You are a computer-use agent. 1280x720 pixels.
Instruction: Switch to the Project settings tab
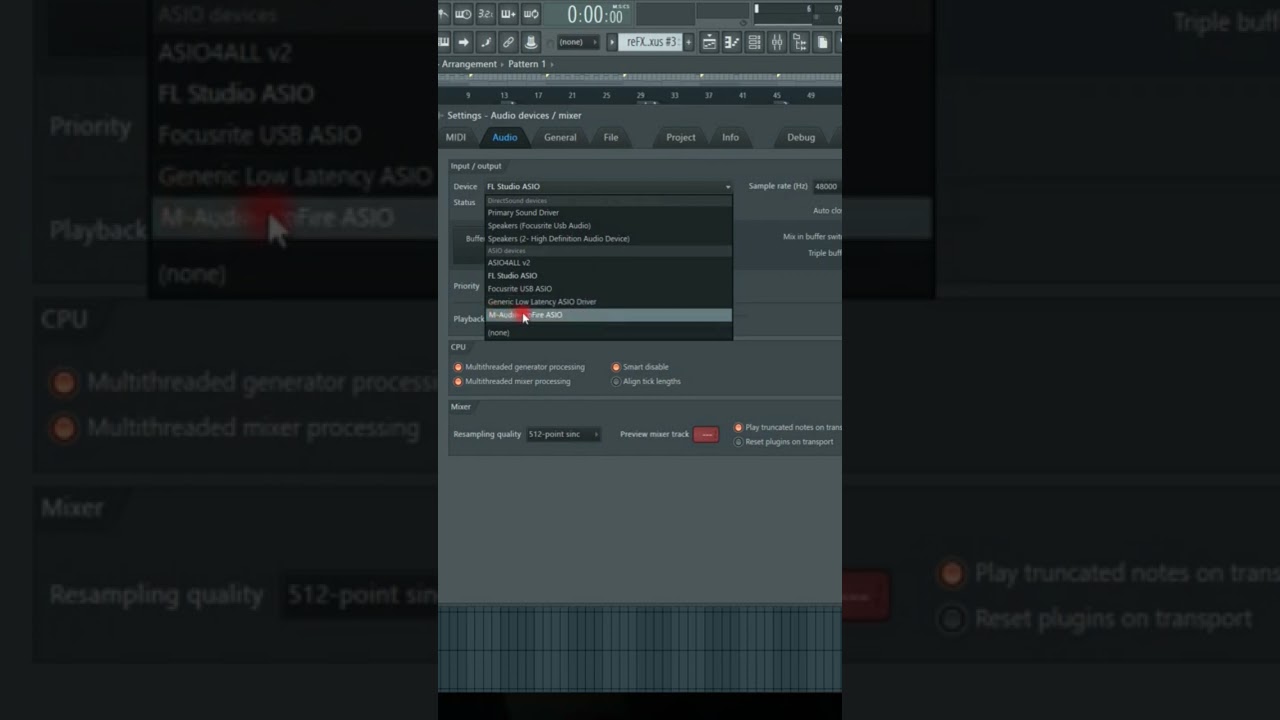point(681,138)
